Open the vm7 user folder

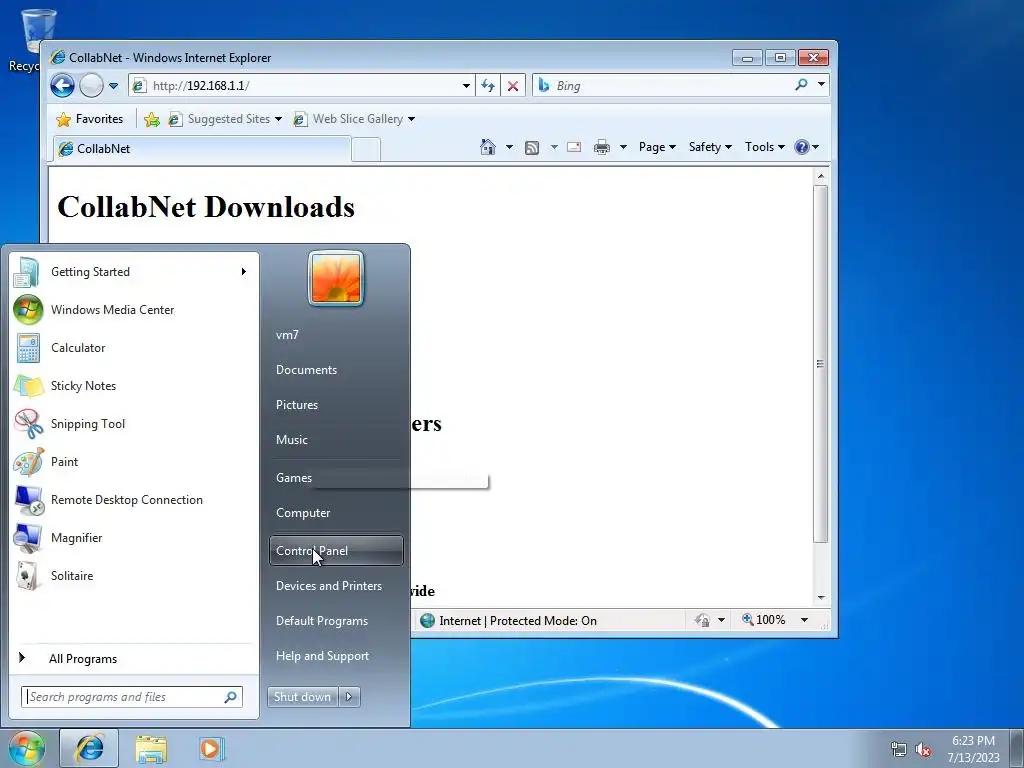(336, 335)
